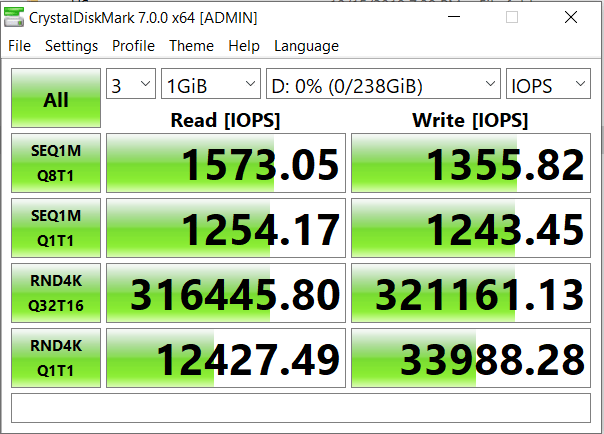Run the RND4K Q32T16 test
604x434 pixels.
click(x=56, y=293)
